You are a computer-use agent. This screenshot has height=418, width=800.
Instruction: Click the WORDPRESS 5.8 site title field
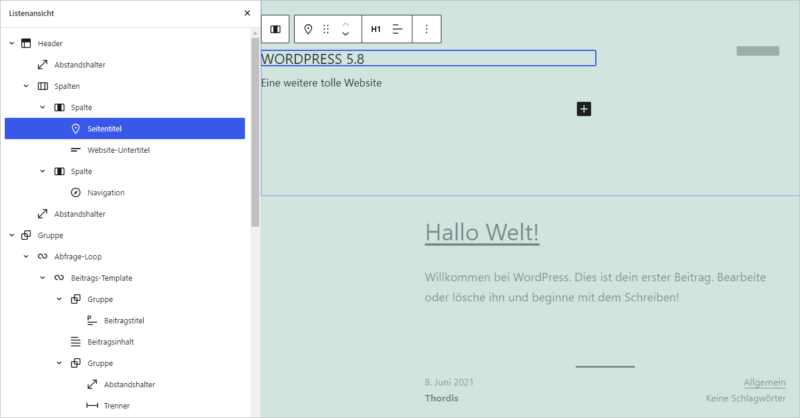point(429,58)
